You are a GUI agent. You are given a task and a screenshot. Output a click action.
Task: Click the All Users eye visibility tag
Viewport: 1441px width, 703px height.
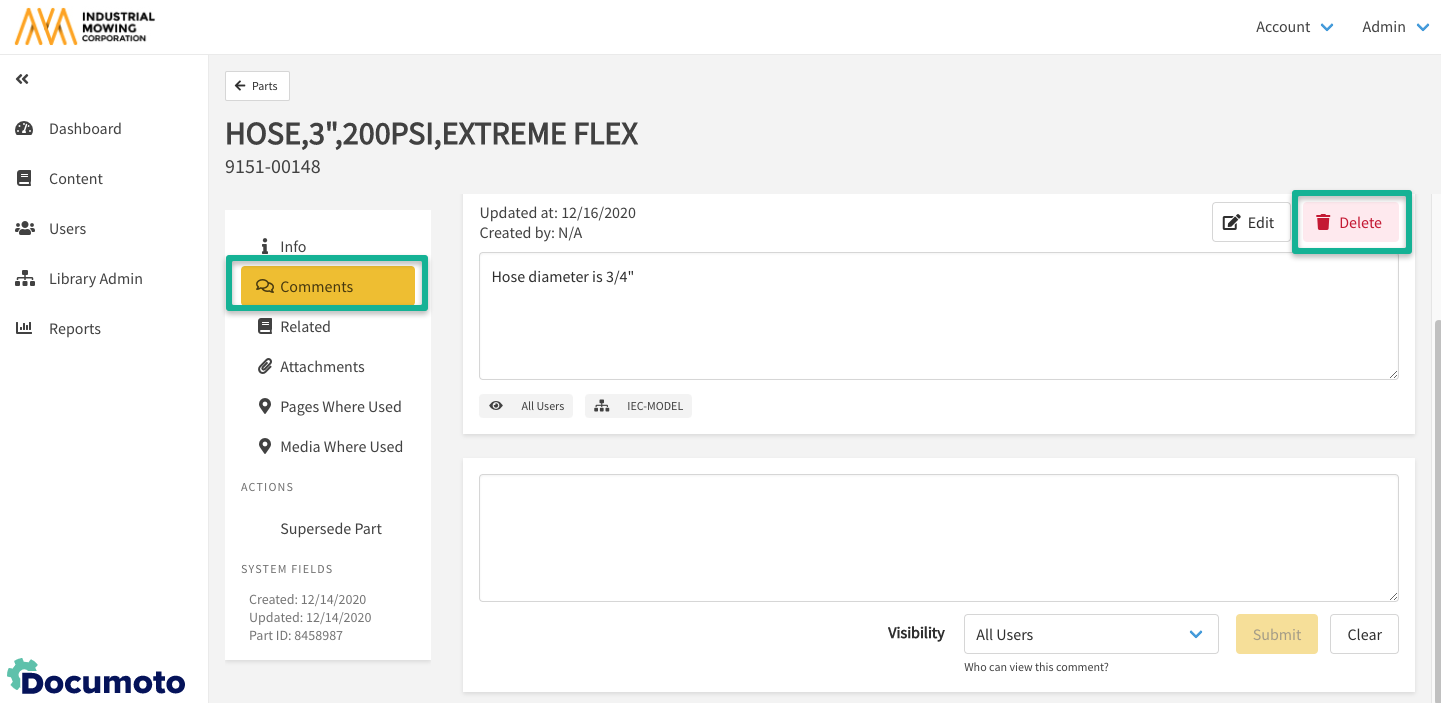(526, 406)
